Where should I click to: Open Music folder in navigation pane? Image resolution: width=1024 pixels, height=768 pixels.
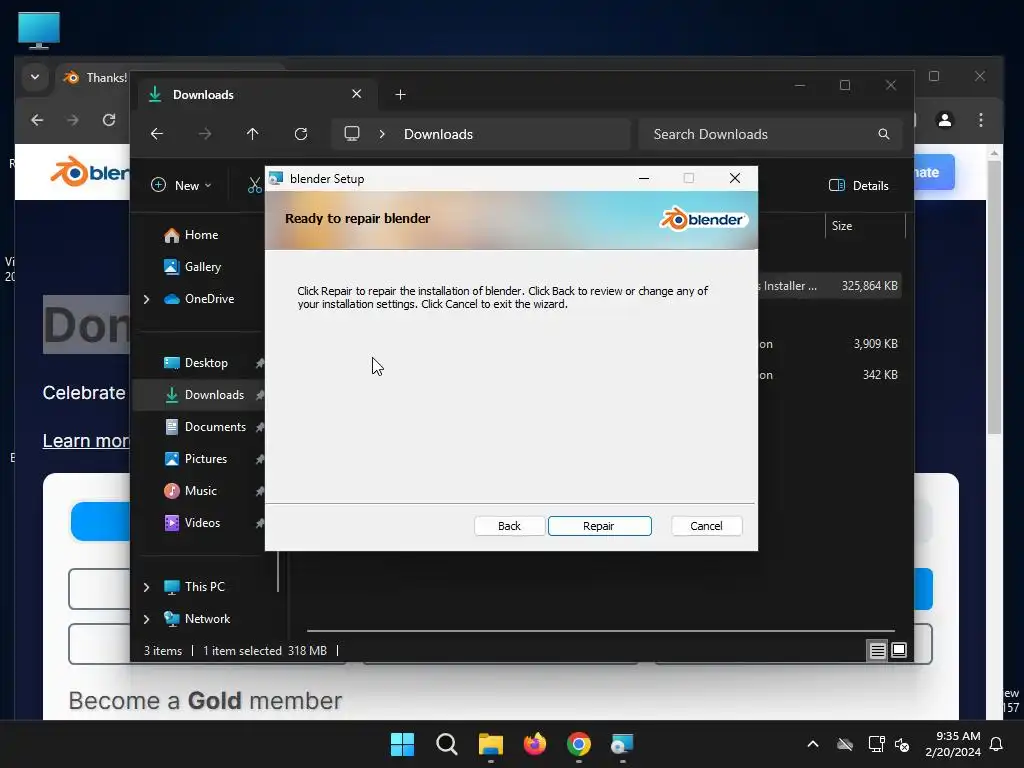coord(200,491)
